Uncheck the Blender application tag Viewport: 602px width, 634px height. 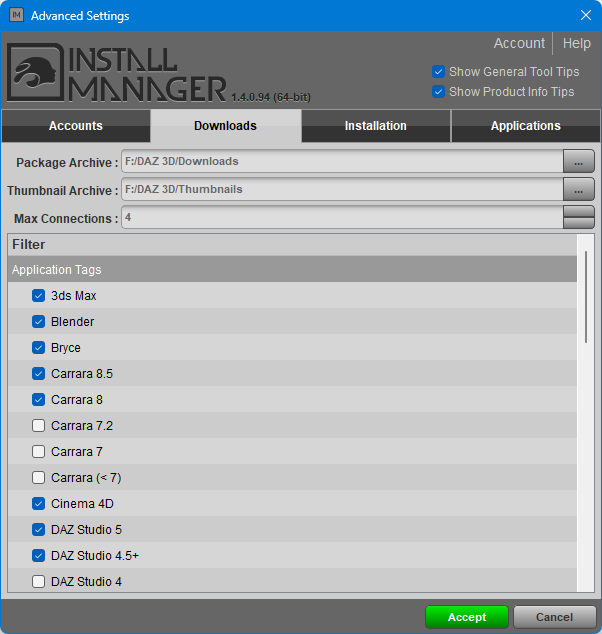pos(39,322)
